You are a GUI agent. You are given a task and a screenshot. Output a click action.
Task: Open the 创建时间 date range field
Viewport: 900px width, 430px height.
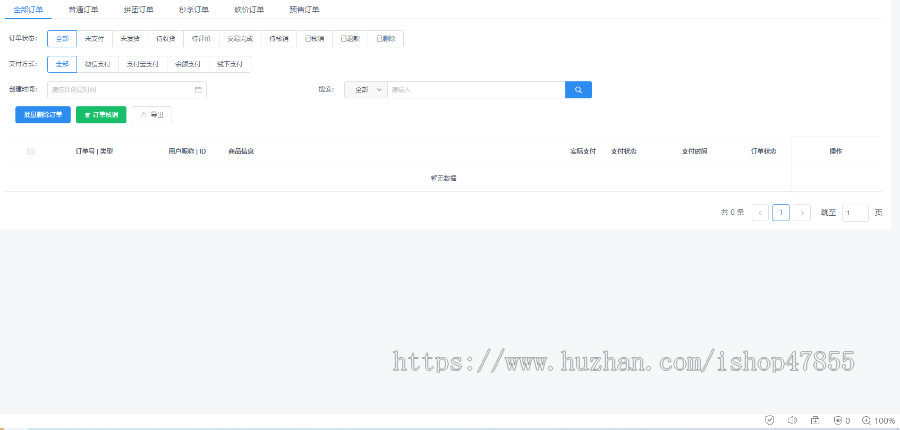click(127, 90)
